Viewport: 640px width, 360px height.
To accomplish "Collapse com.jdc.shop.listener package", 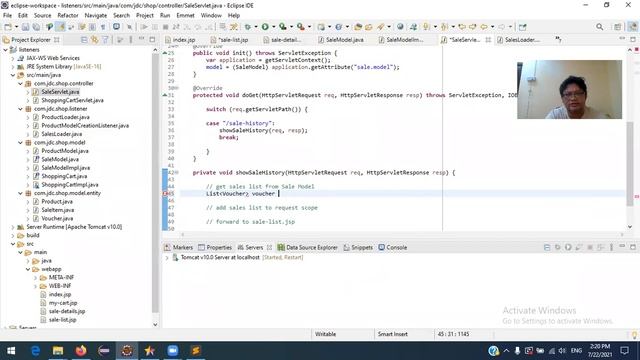I will click(20, 109).
